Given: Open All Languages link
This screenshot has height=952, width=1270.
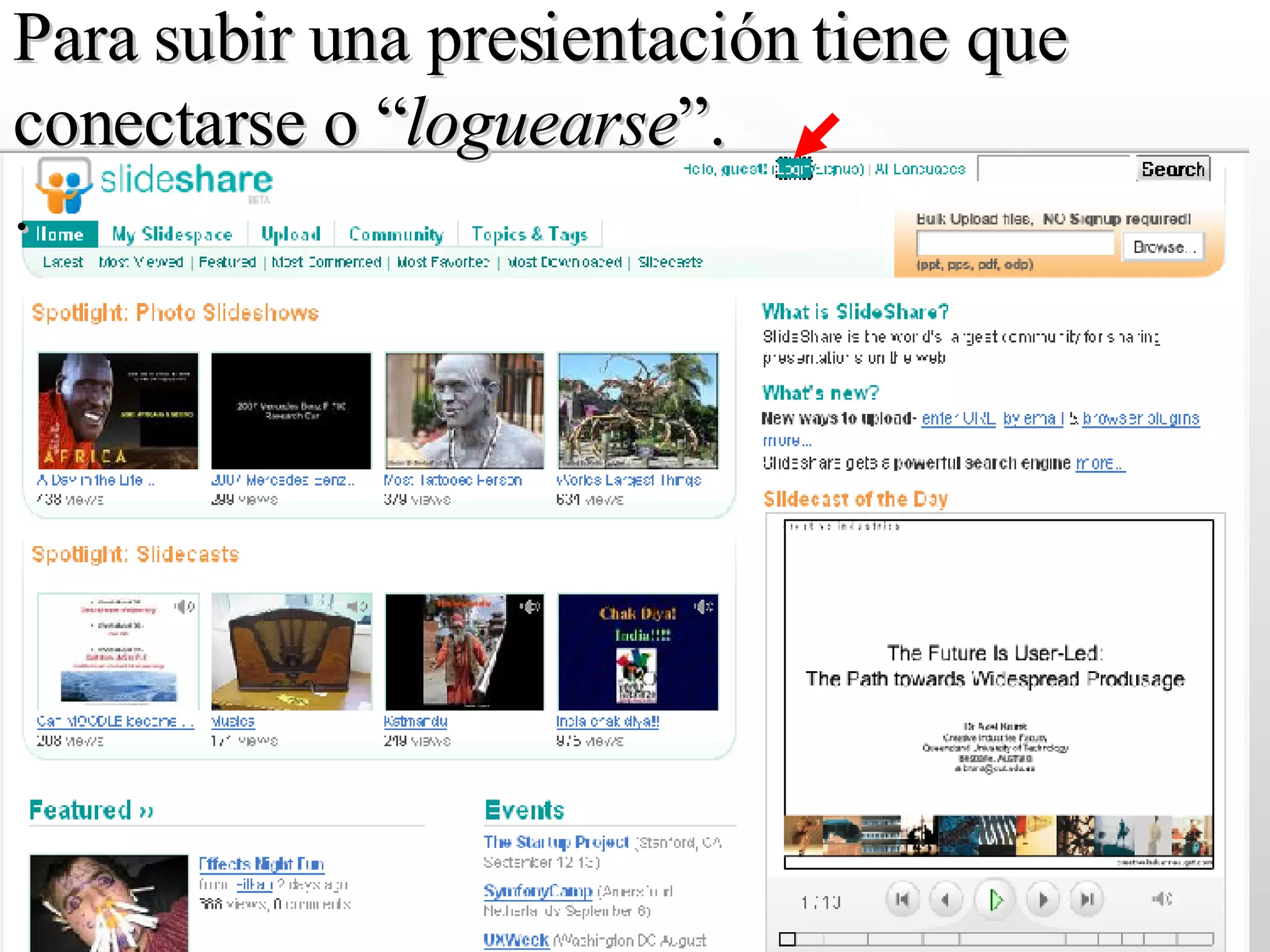Looking at the screenshot, I should point(920,169).
